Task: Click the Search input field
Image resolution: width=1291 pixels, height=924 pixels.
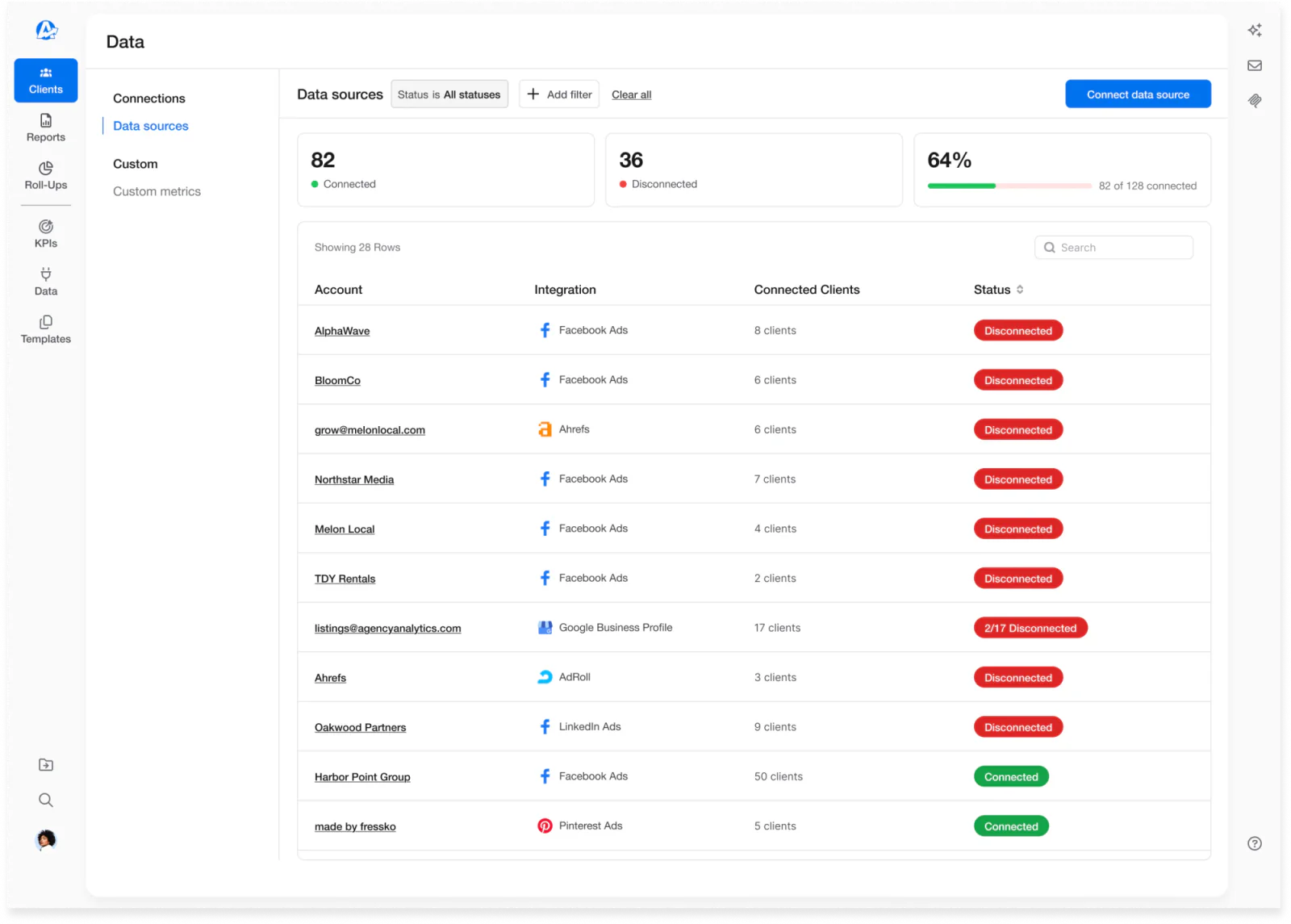Action: tap(1113, 248)
